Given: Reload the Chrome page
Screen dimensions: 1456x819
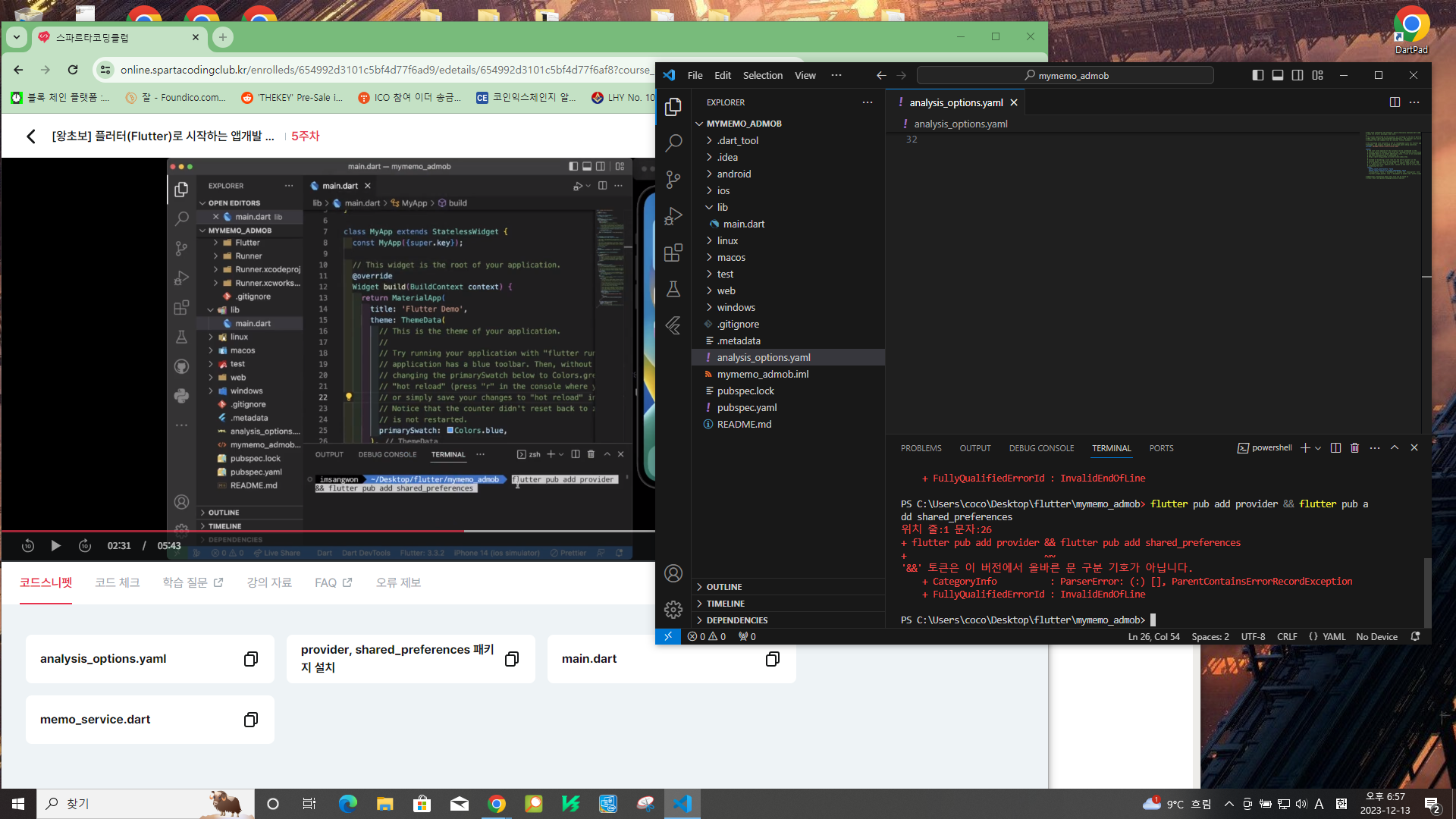Looking at the screenshot, I should [x=73, y=70].
